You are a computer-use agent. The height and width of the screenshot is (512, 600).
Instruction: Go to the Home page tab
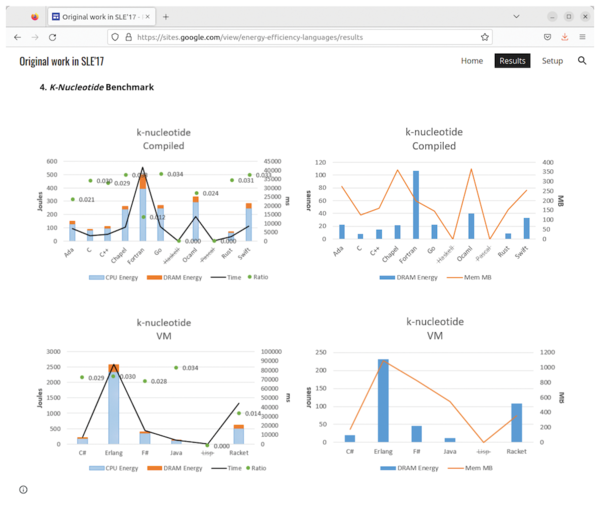coord(472,61)
